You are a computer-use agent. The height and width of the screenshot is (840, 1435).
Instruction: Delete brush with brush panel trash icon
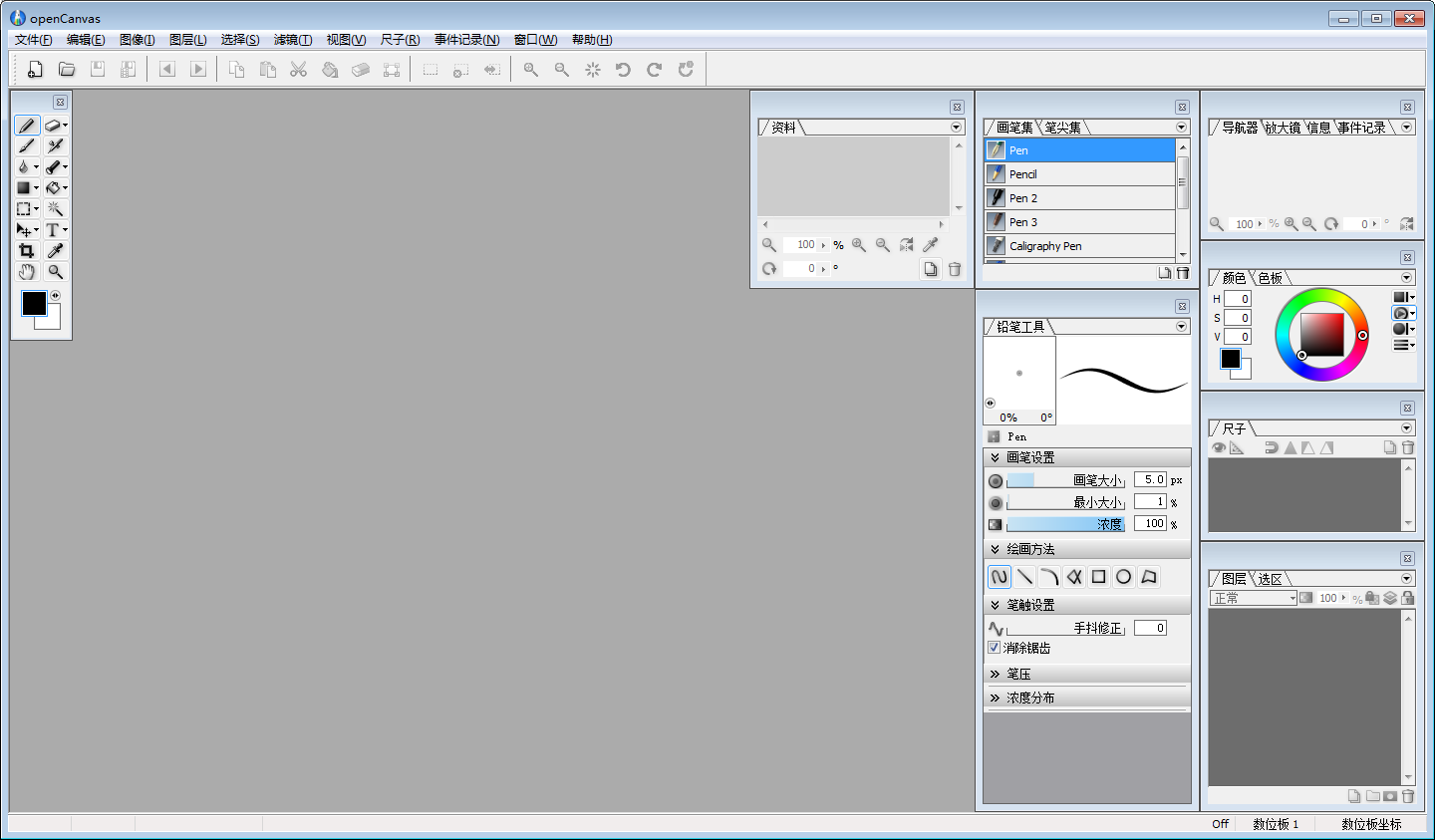(1183, 273)
